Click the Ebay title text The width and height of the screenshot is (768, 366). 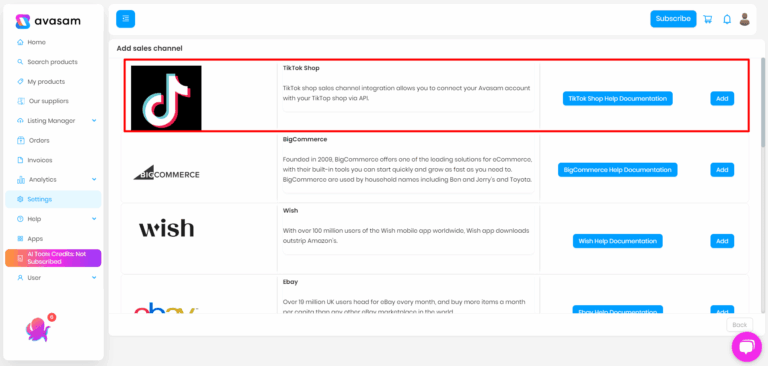(x=290, y=282)
